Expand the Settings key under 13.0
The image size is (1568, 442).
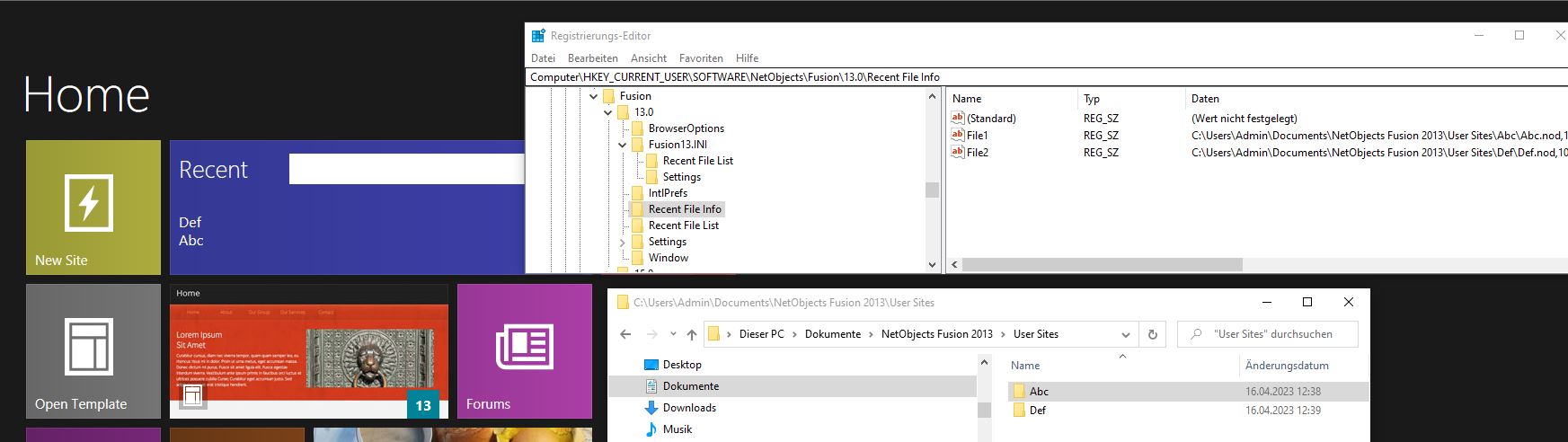[623, 243]
